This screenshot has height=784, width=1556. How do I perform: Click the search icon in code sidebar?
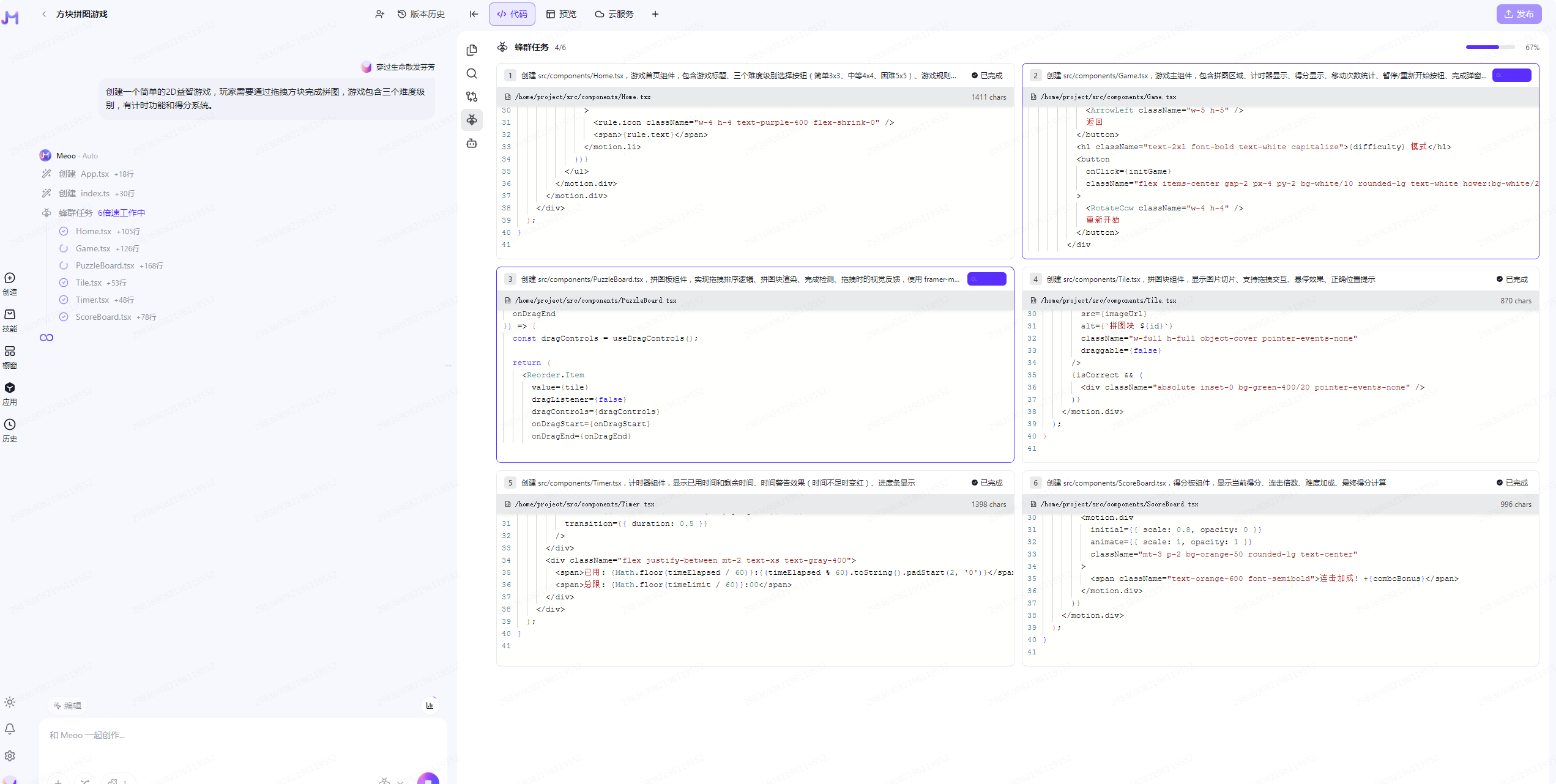click(472, 73)
